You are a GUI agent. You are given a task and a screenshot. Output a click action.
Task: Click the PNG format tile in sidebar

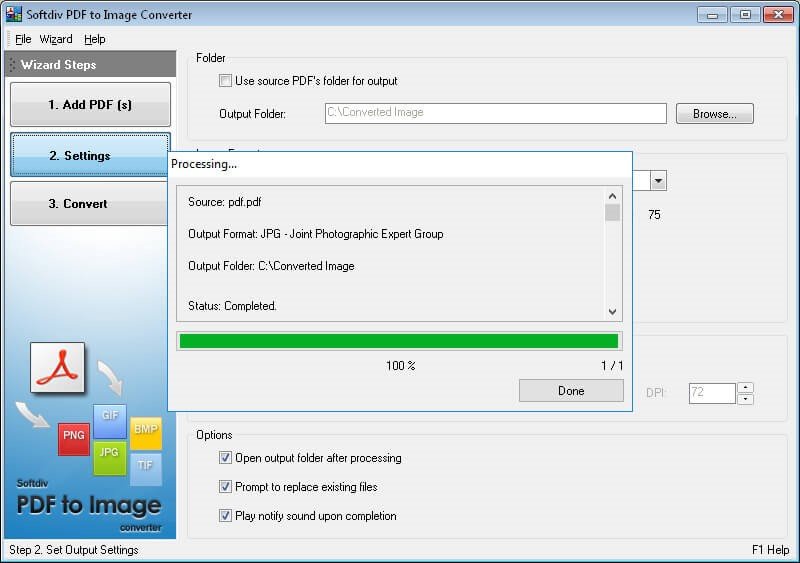click(74, 438)
